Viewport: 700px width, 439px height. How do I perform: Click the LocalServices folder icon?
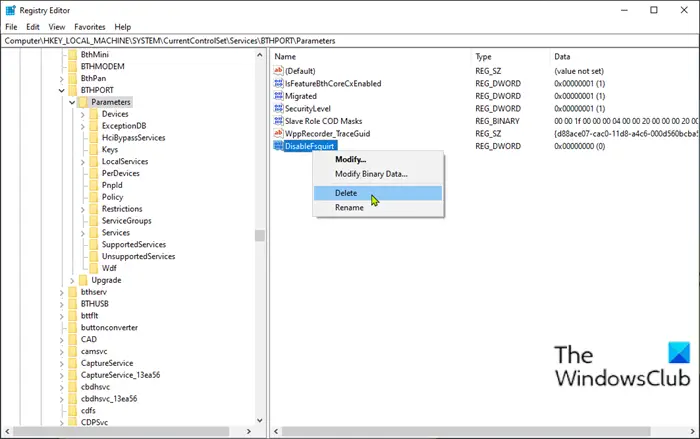[94, 161]
